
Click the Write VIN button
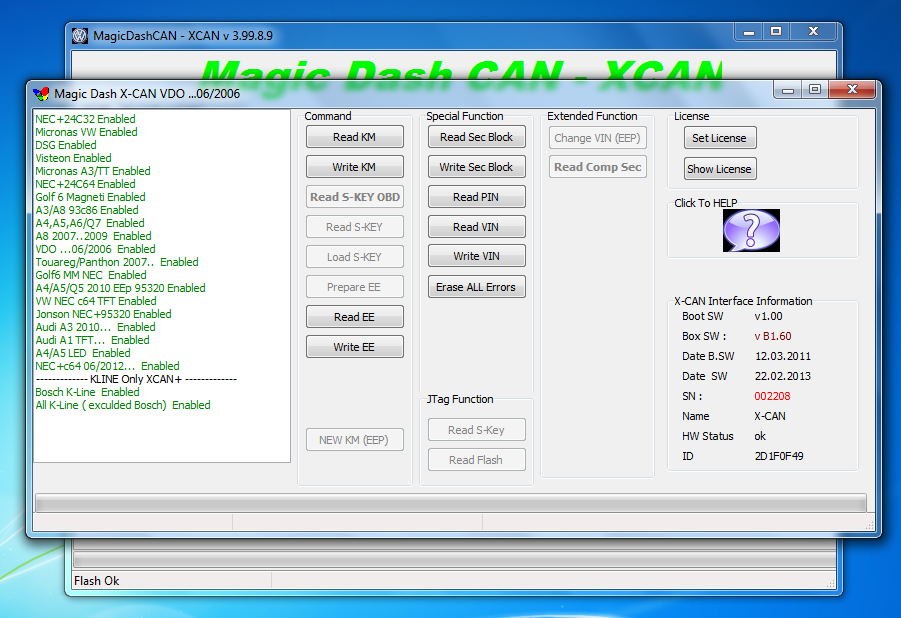coord(476,256)
